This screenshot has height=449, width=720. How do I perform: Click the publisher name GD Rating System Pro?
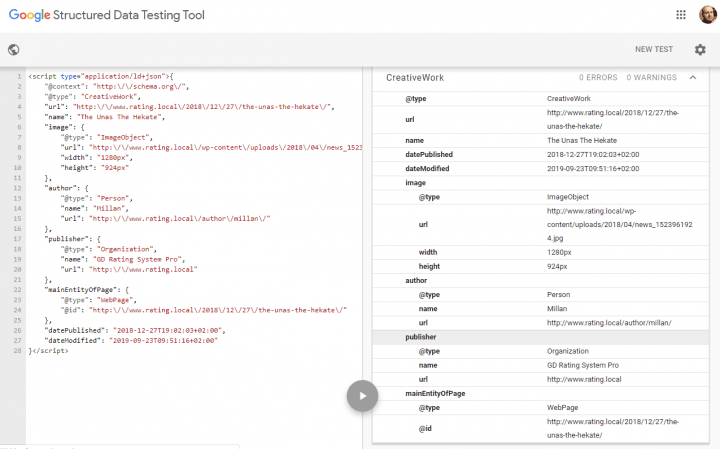tap(583, 365)
